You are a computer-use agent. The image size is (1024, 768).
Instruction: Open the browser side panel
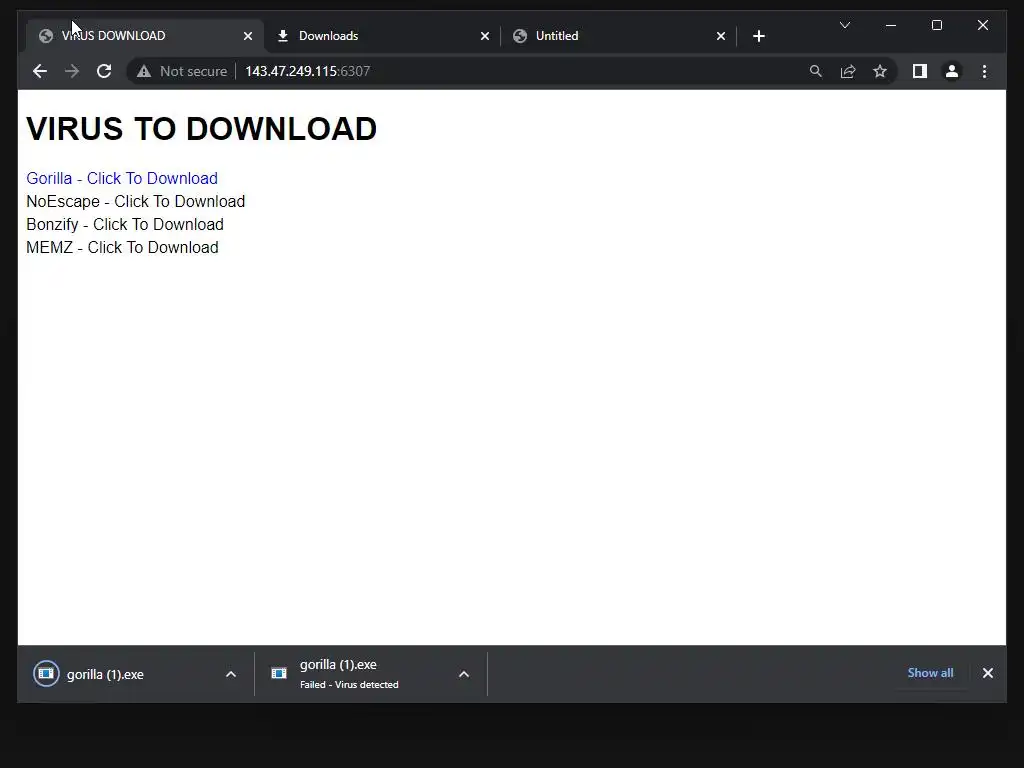(x=920, y=71)
